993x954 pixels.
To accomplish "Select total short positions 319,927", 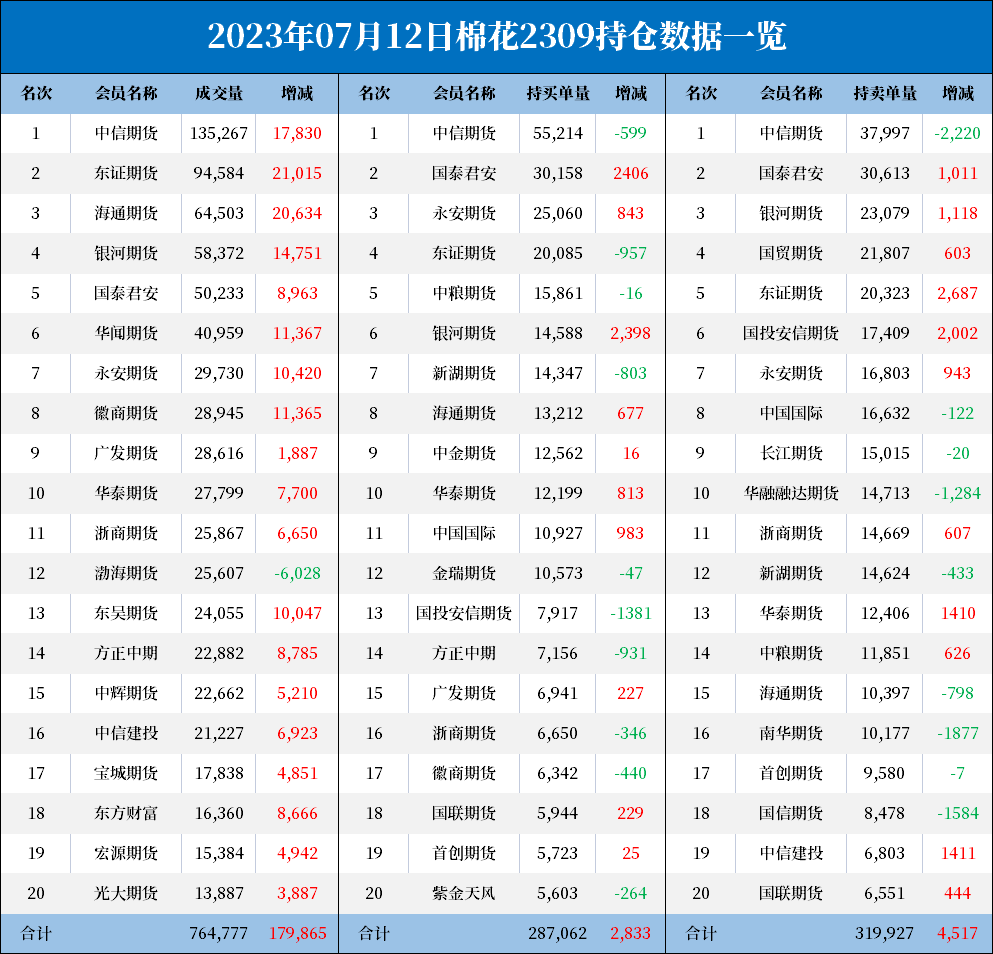I will [885, 933].
